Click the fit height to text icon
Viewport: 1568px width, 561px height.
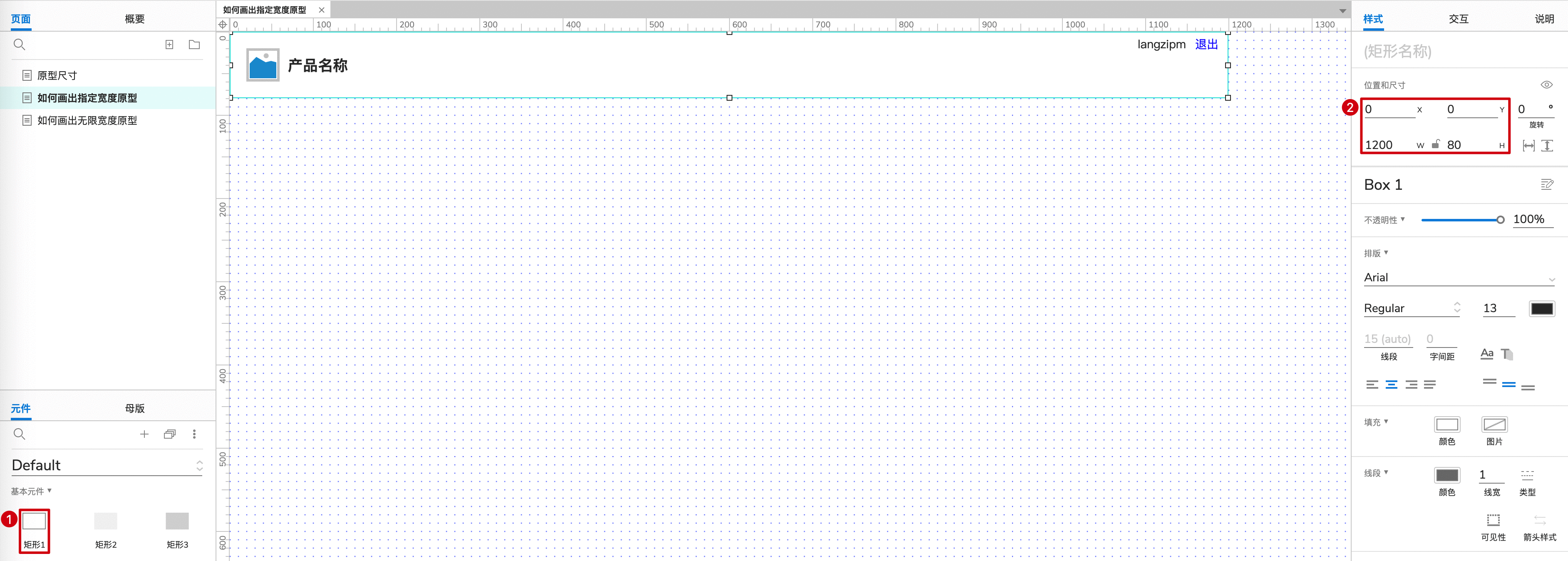(1547, 145)
